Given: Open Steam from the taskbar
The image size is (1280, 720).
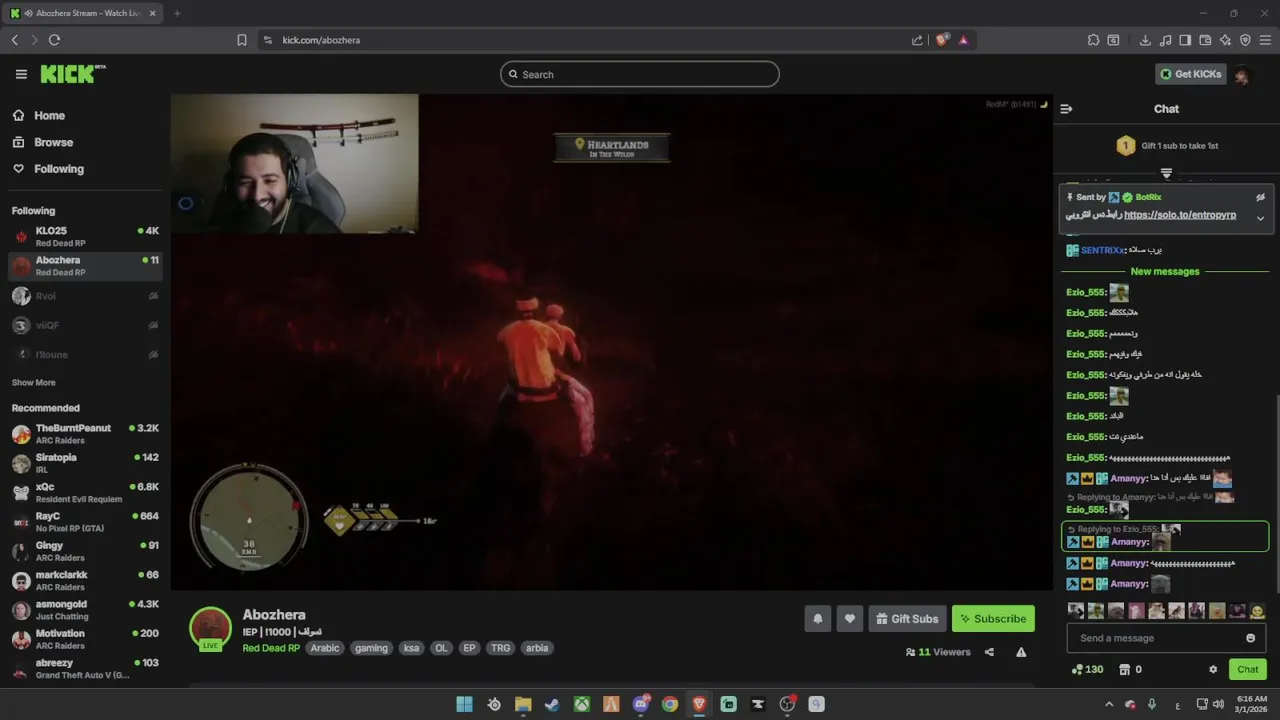Looking at the screenshot, I should pos(552,704).
